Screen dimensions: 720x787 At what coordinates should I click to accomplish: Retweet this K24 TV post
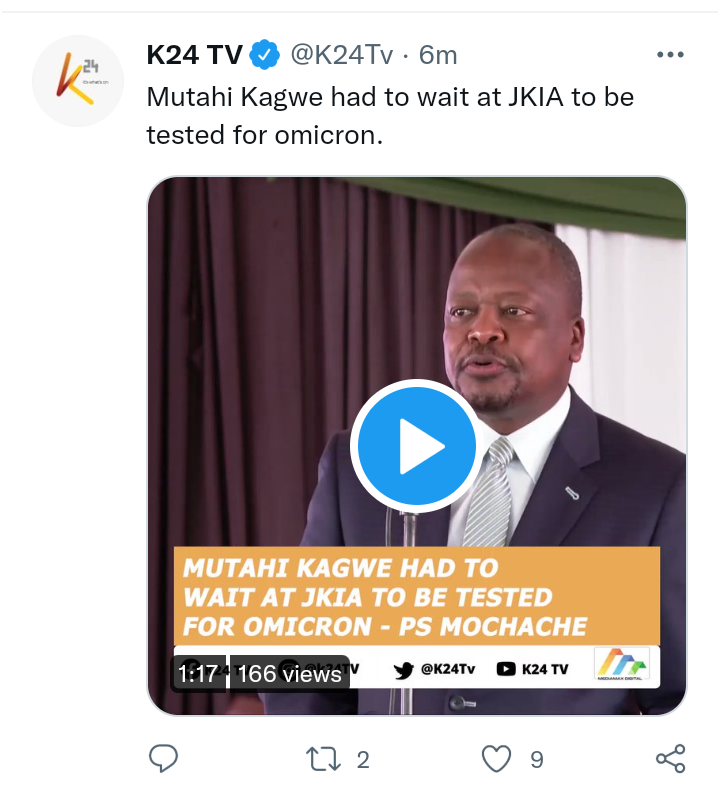[323, 759]
